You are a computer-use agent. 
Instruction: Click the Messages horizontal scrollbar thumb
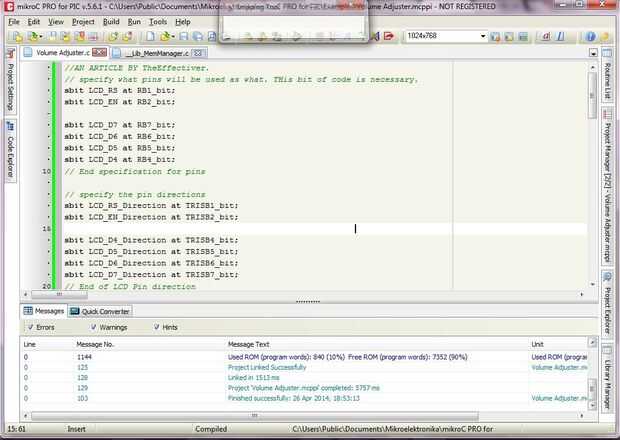(255, 415)
